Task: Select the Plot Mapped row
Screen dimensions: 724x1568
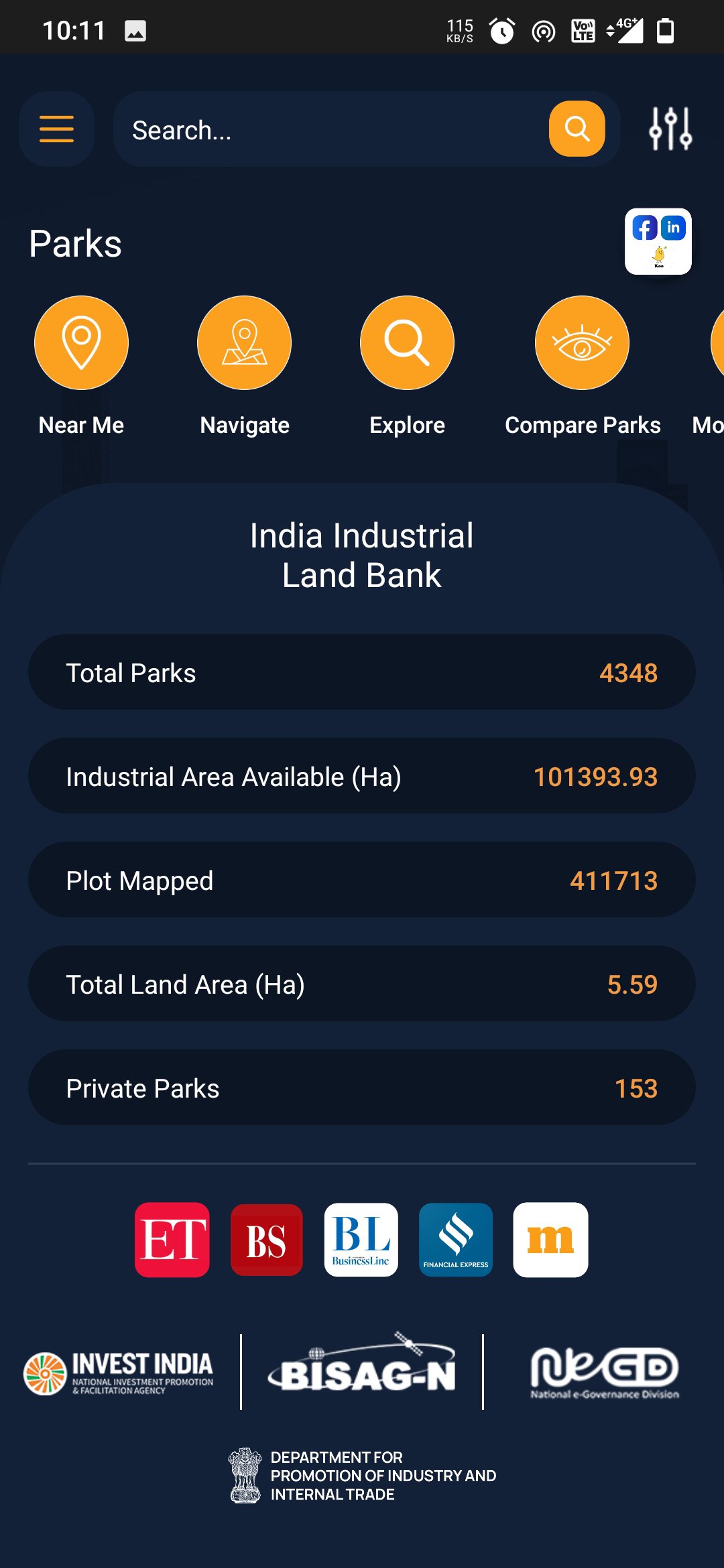Action: [362, 880]
